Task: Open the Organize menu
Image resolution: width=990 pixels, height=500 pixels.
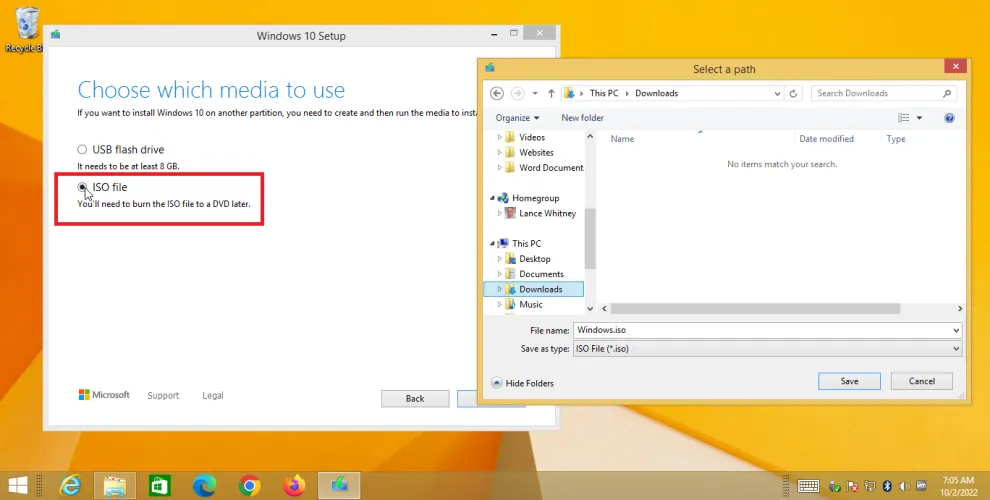Action: [517, 118]
